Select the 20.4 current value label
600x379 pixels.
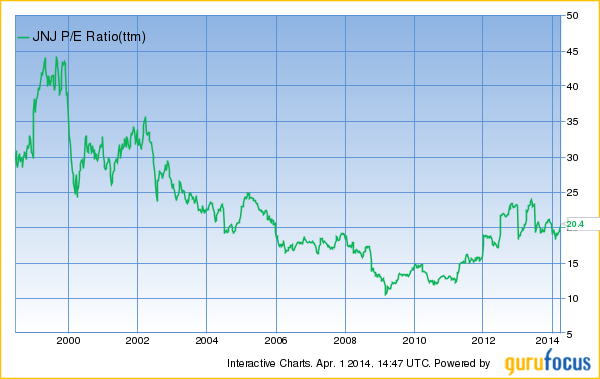point(575,224)
